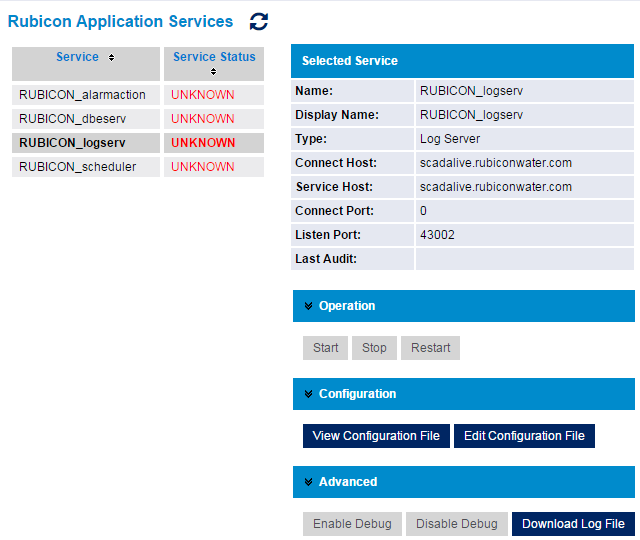This screenshot has height=540, width=640.
Task: Click Disable Debug button
Action: click(457, 524)
